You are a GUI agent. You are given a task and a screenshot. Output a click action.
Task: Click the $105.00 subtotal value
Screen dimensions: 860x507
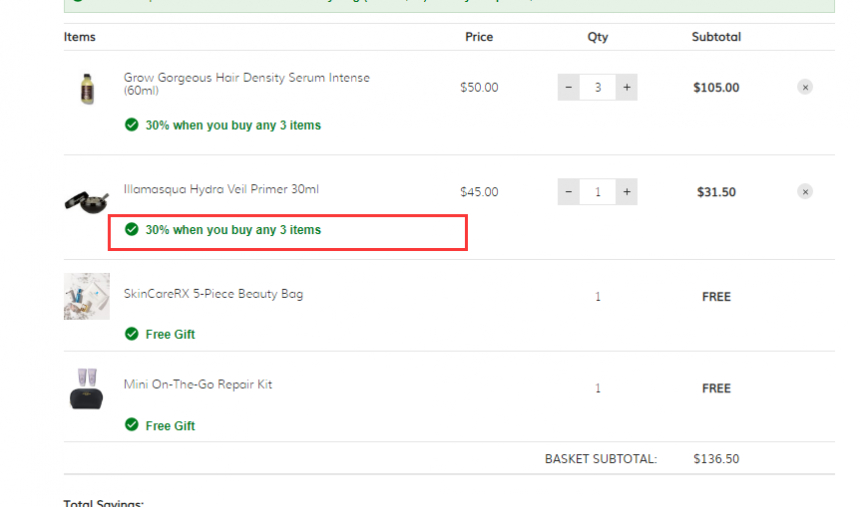coord(716,87)
